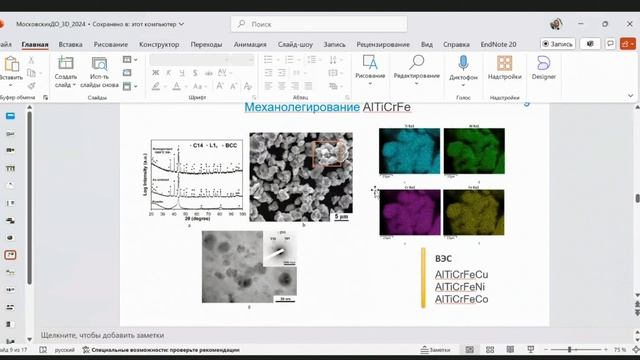Screen dimensions: 640x360
Task: Click the font color A icon
Action: [x=176, y=86]
